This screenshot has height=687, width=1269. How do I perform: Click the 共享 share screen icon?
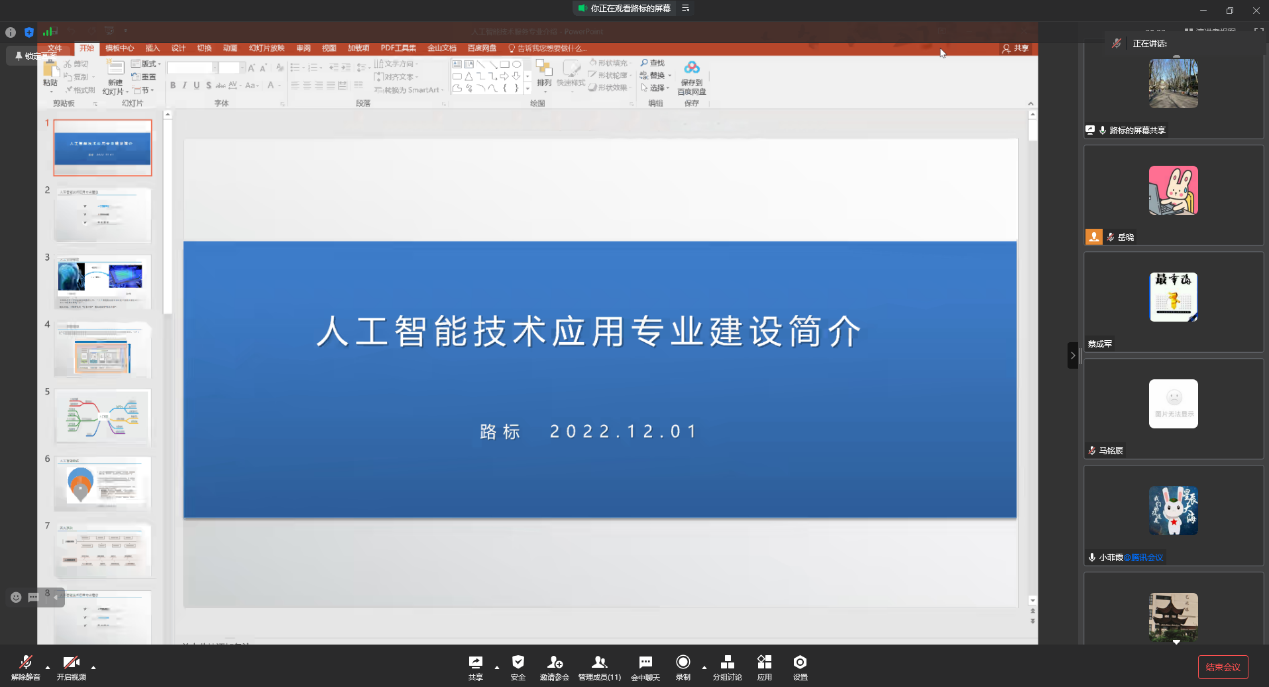coord(475,666)
